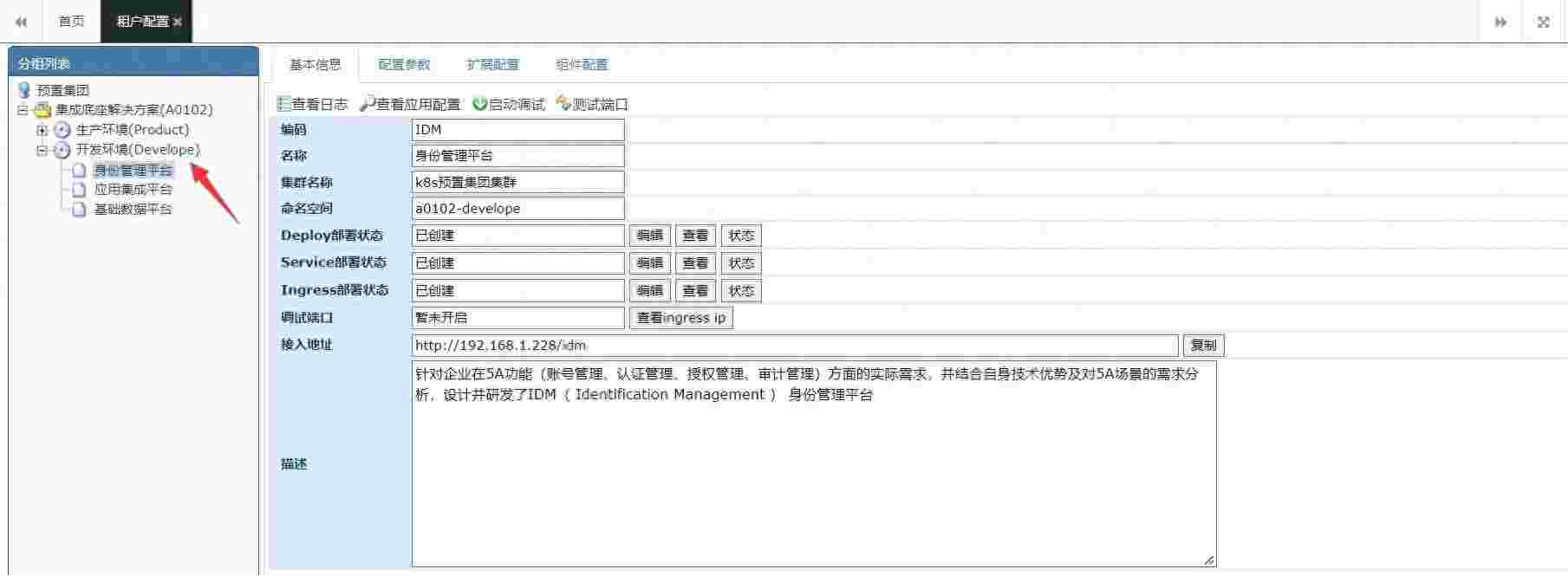Image resolution: width=1568 pixels, height=576 pixels.
Task: Click the 查看日志 log icon
Action: click(283, 104)
